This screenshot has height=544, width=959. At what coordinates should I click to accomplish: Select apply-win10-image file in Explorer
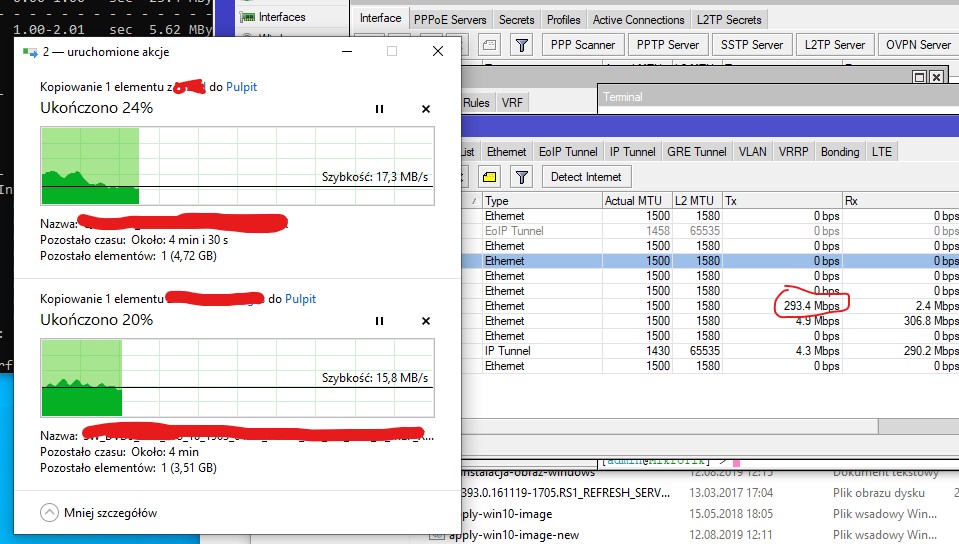tap(507, 514)
